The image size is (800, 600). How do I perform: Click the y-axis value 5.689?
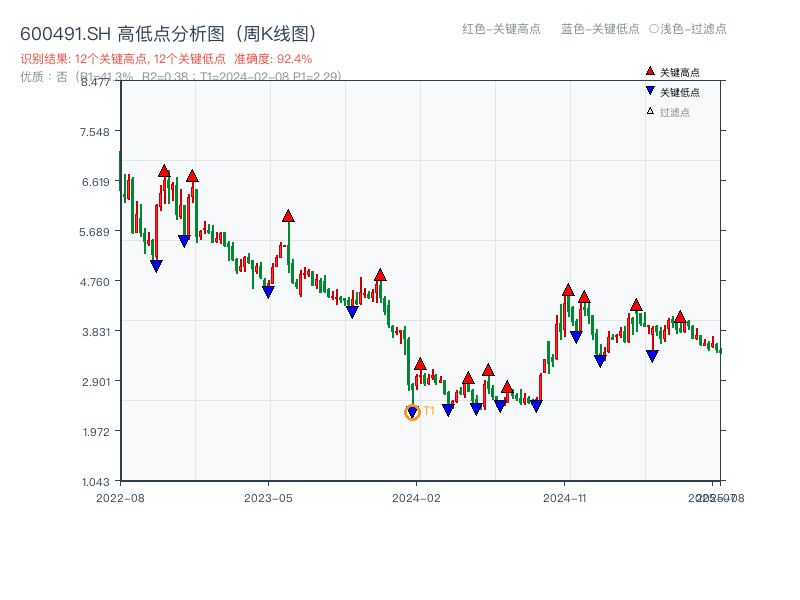coord(94,232)
